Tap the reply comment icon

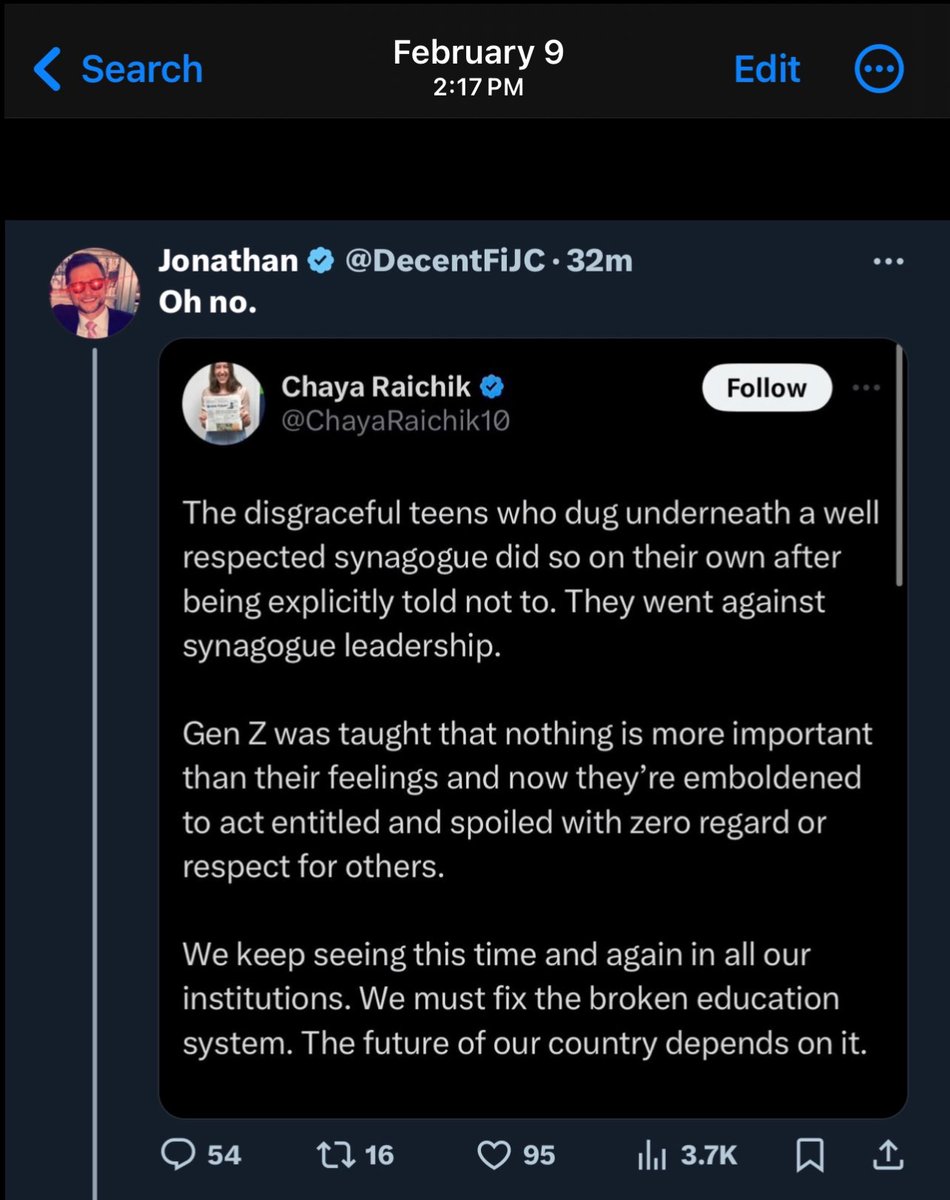(x=177, y=1155)
